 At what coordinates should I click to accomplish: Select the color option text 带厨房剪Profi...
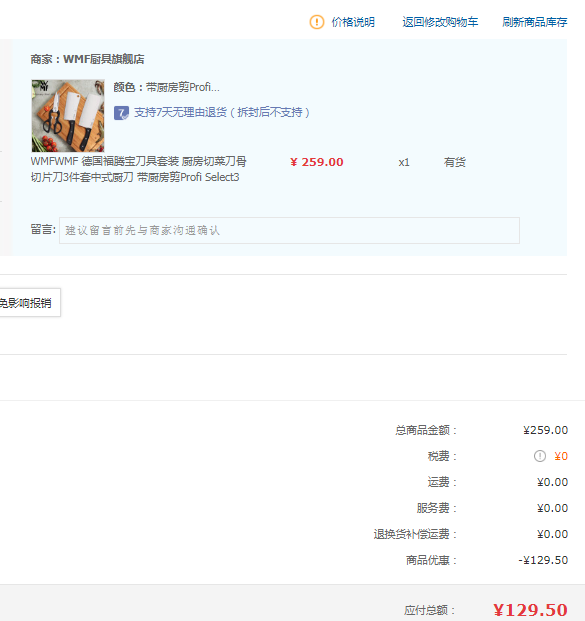(183, 87)
